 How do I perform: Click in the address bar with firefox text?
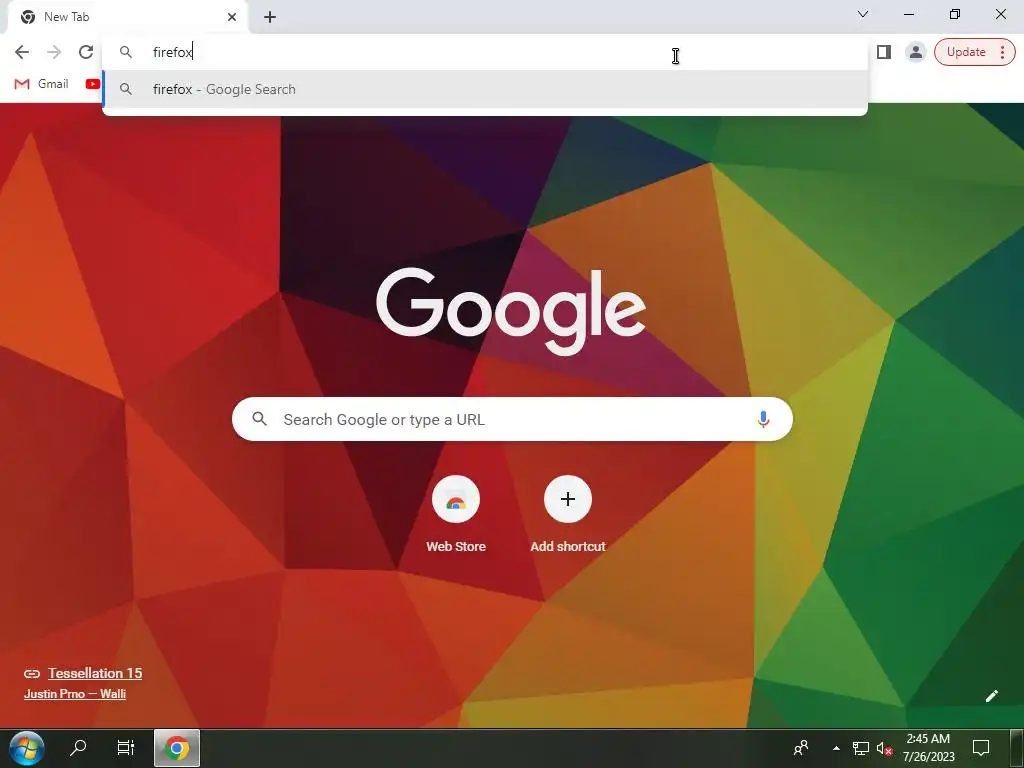[485, 52]
